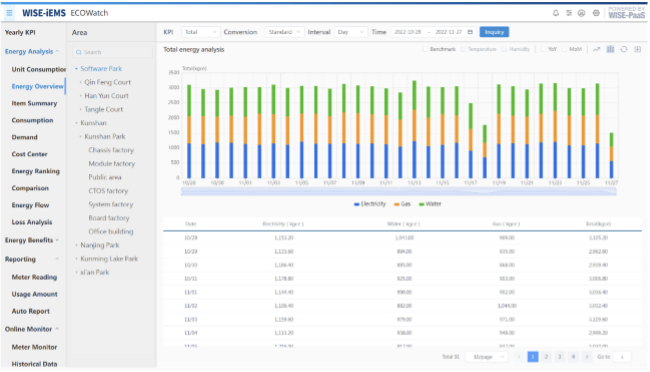Open the calendar icon in Time field
Image resolution: width=650 pixels, height=372 pixels.
click(470, 32)
